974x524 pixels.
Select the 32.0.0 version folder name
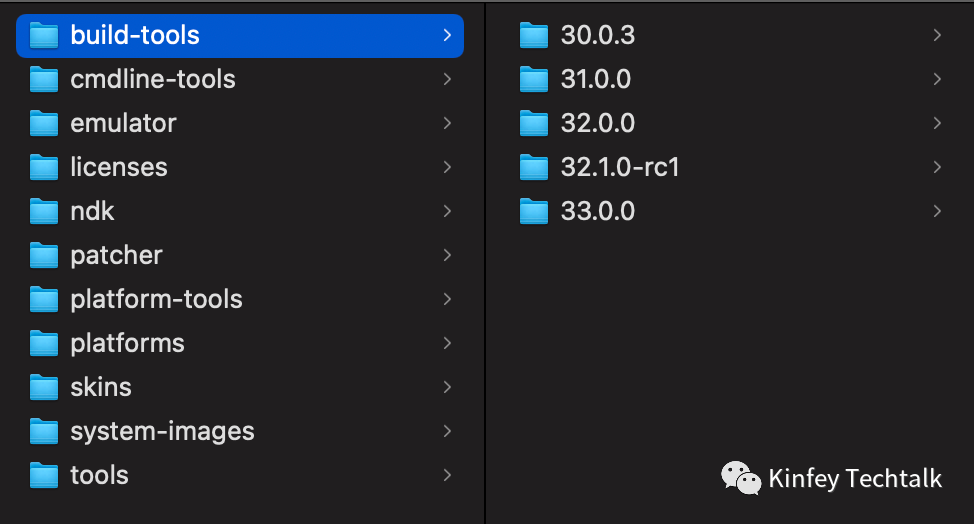click(x=597, y=124)
